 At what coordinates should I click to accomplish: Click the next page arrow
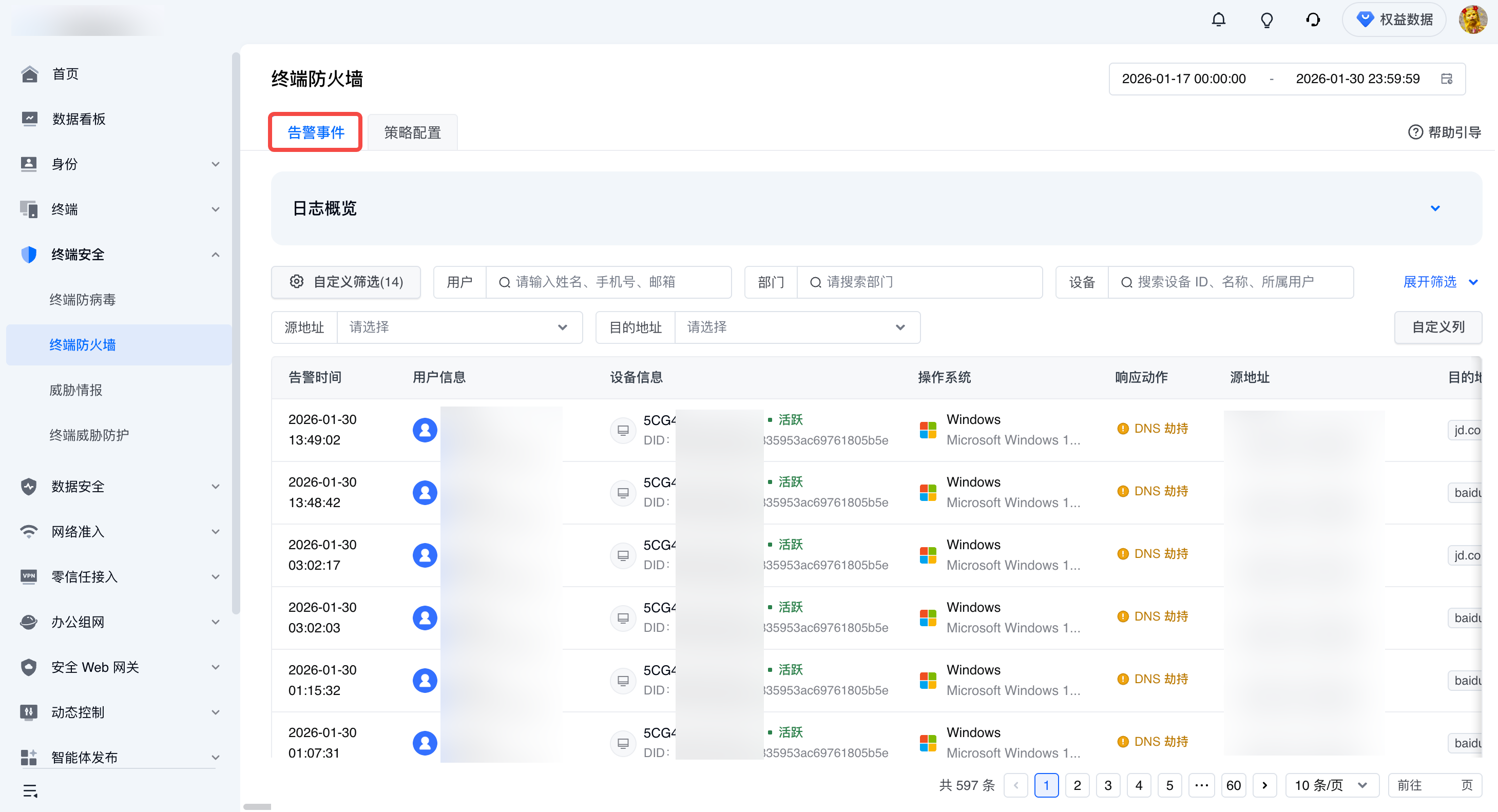tap(1264, 785)
